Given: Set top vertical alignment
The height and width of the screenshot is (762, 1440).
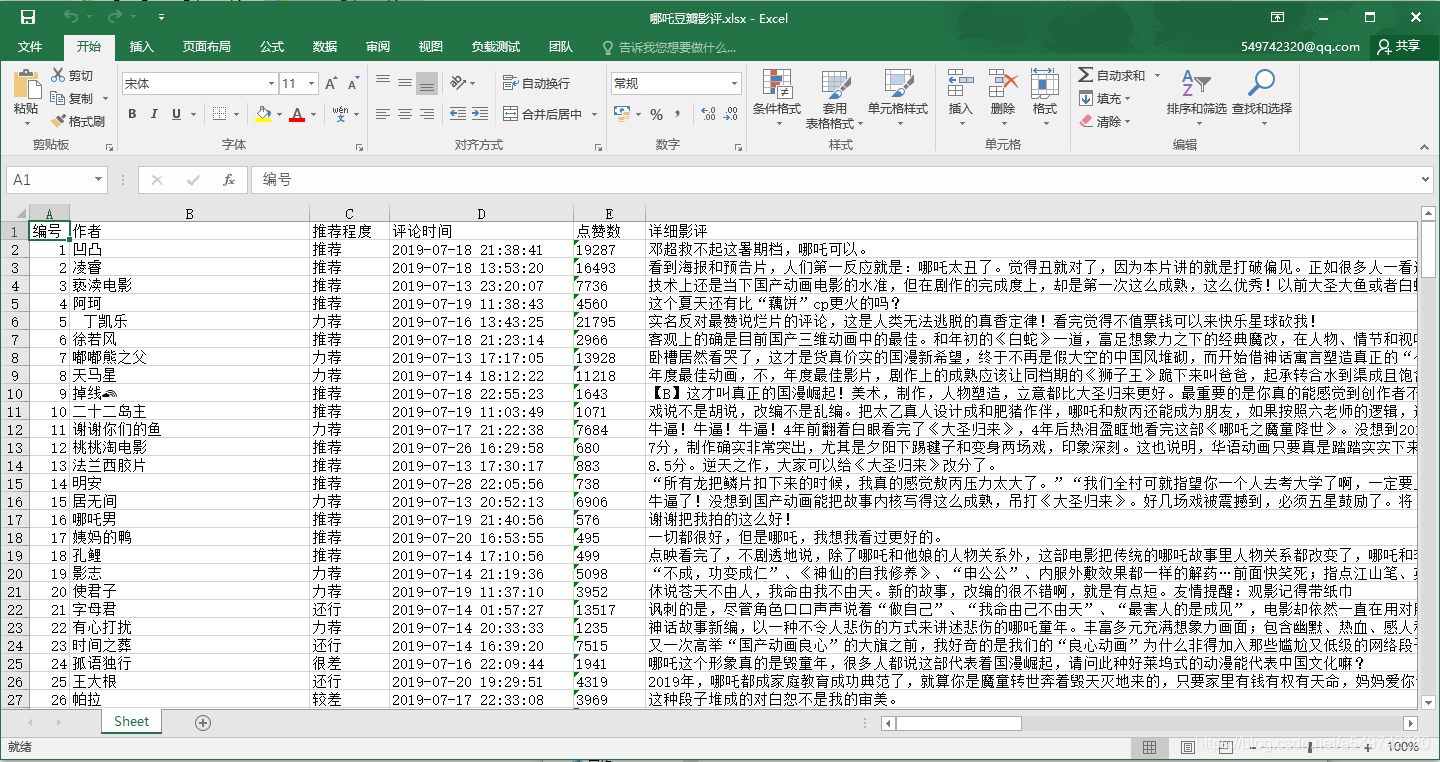Looking at the screenshot, I should 383,83.
